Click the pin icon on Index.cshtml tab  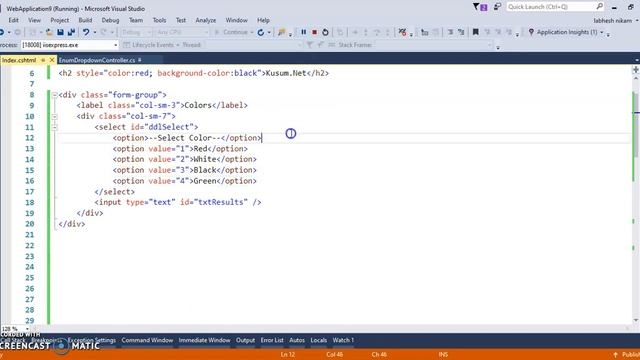click(43, 60)
